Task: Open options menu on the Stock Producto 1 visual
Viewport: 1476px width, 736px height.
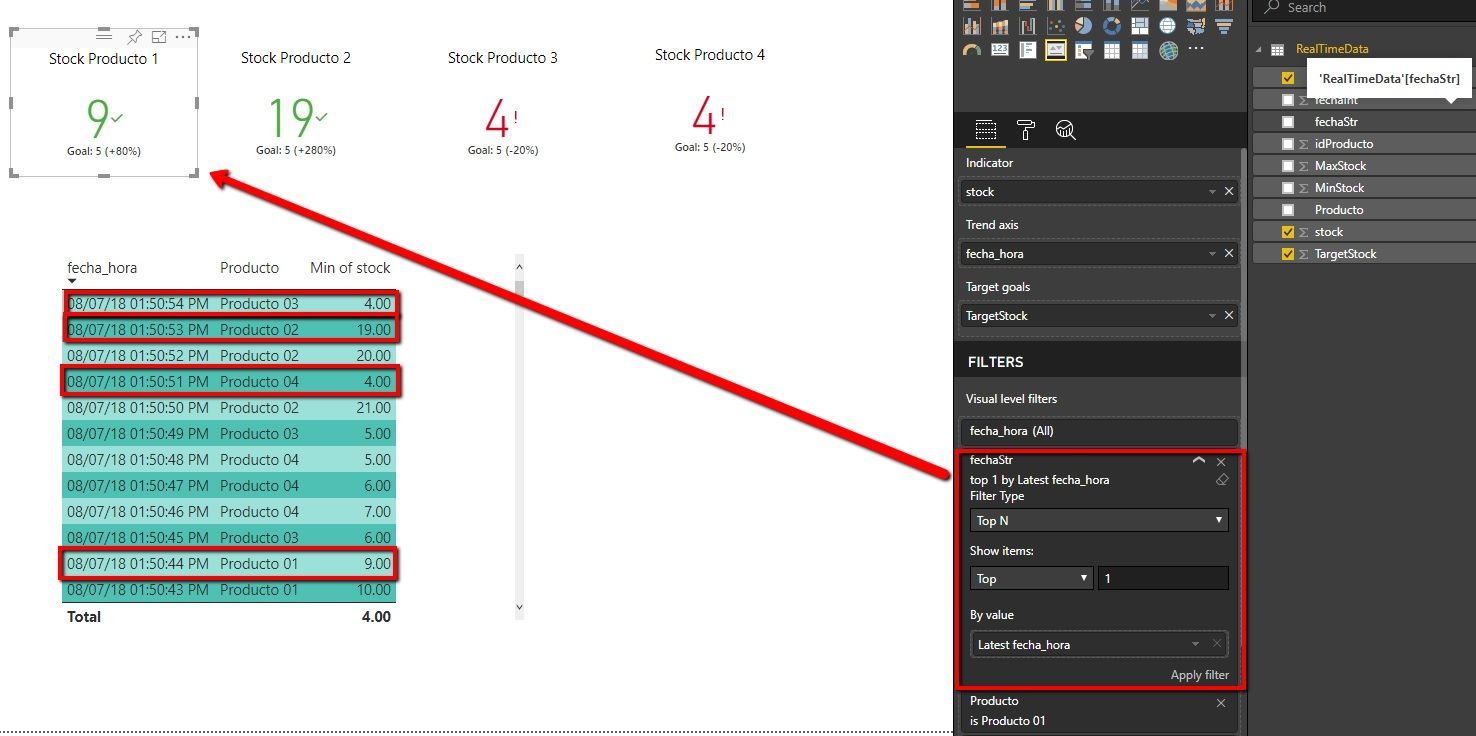Action: [x=184, y=36]
